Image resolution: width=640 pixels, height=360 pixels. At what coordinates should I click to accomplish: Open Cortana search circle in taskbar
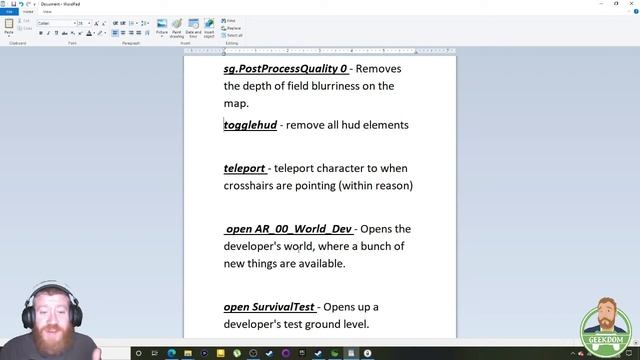pyautogui.click(x=139, y=353)
